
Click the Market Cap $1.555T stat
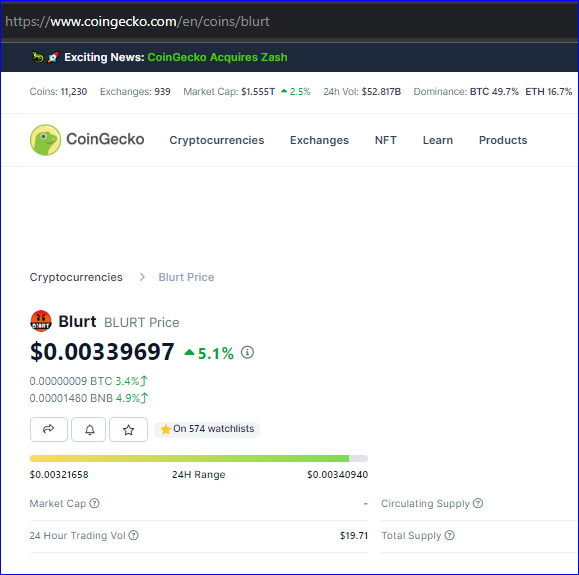(229, 92)
